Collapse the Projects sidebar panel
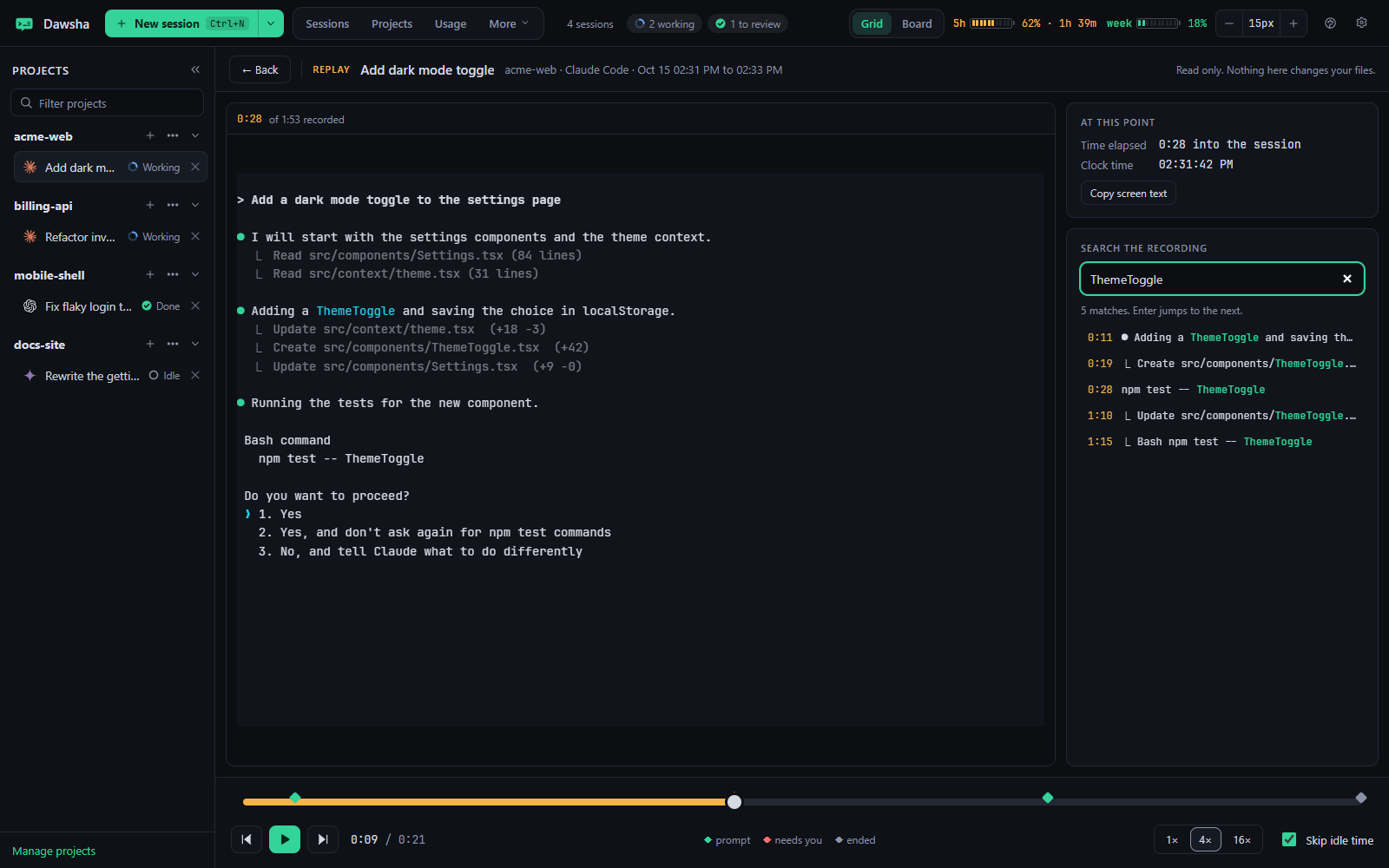Viewport: 1389px width, 868px height. (x=195, y=69)
